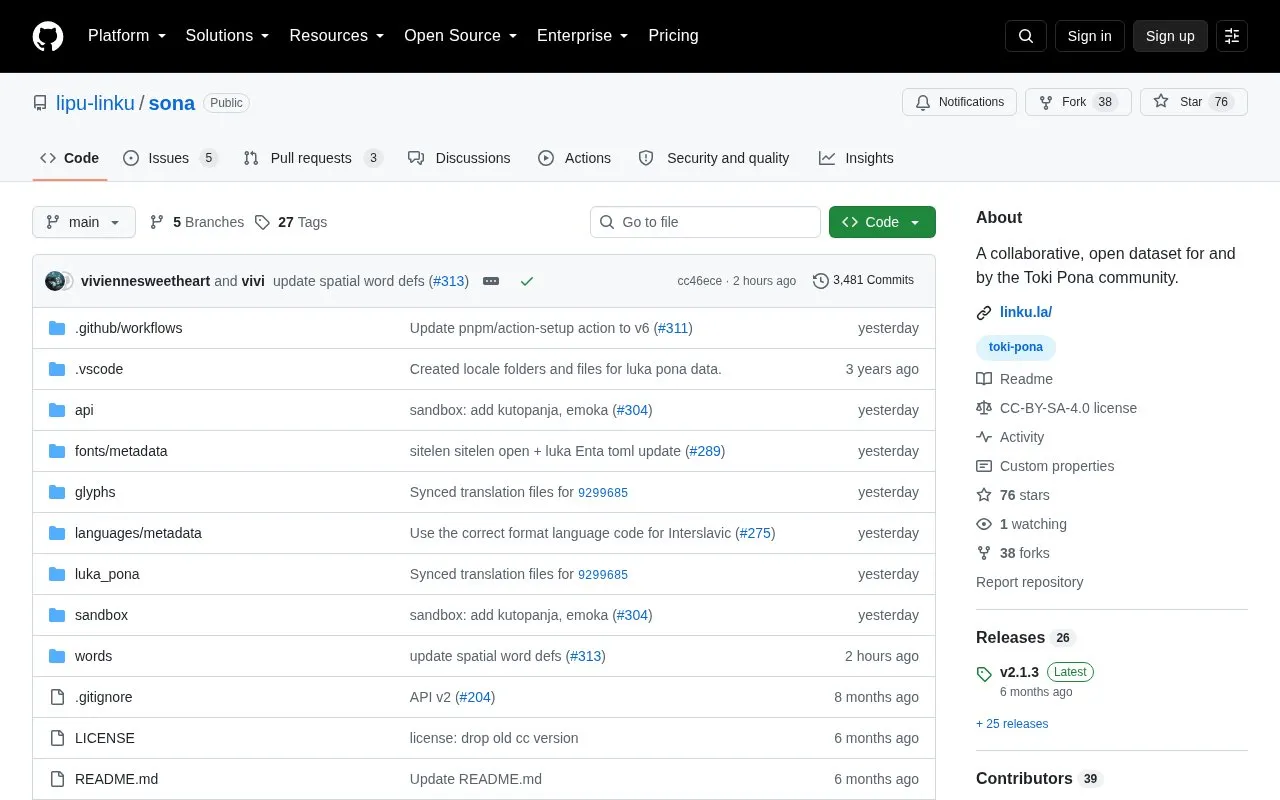Open the GitHub homepage logo
The image size is (1280, 800).
[48, 36]
